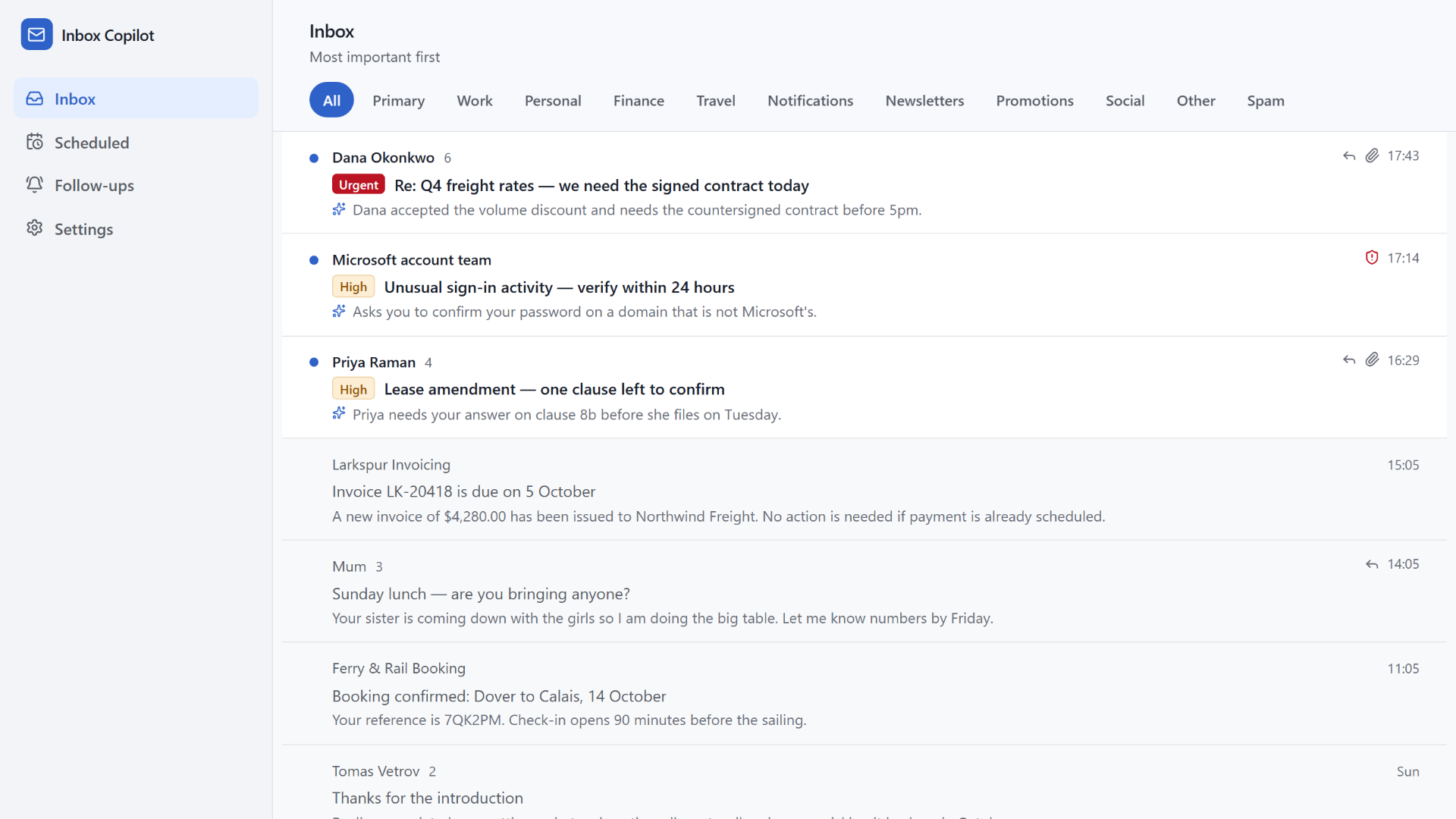Click the security warning shield on Microsoft email

pyautogui.click(x=1372, y=258)
